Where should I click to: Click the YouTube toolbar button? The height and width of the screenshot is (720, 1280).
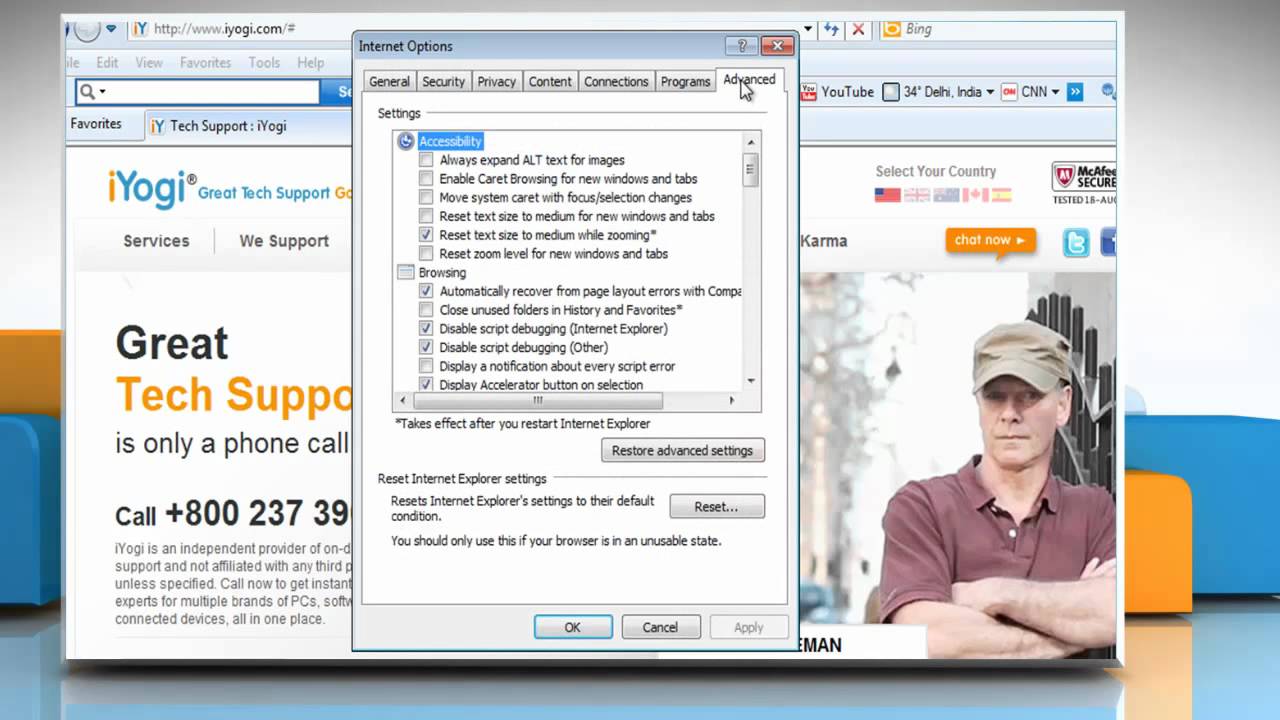(x=837, y=92)
